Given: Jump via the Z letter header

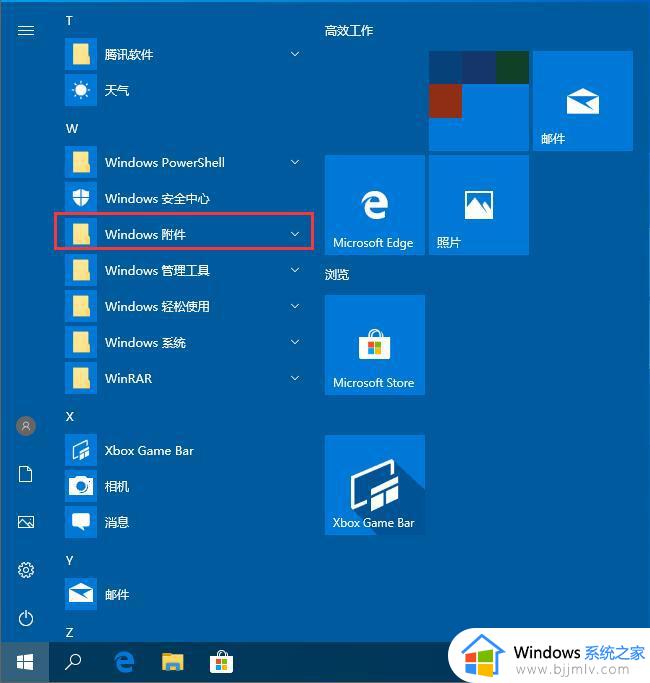Looking at the screenshot, I should tap(69, 632).
